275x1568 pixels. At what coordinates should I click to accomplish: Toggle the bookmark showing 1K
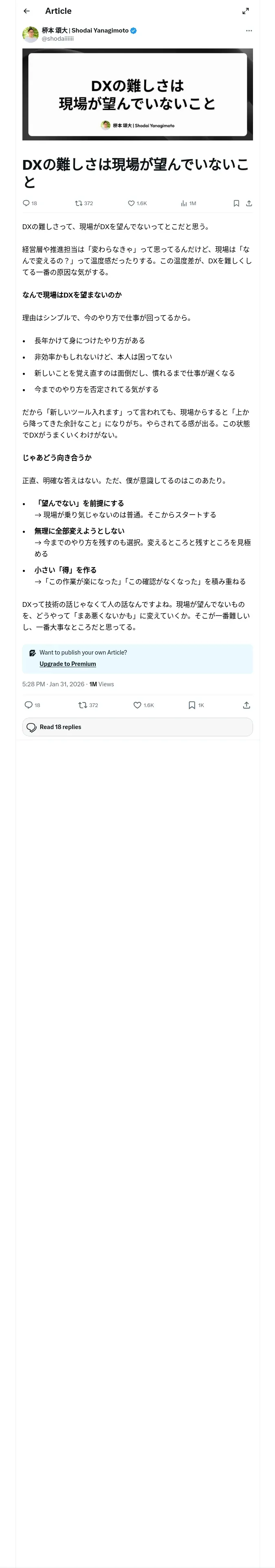(192, 705)
